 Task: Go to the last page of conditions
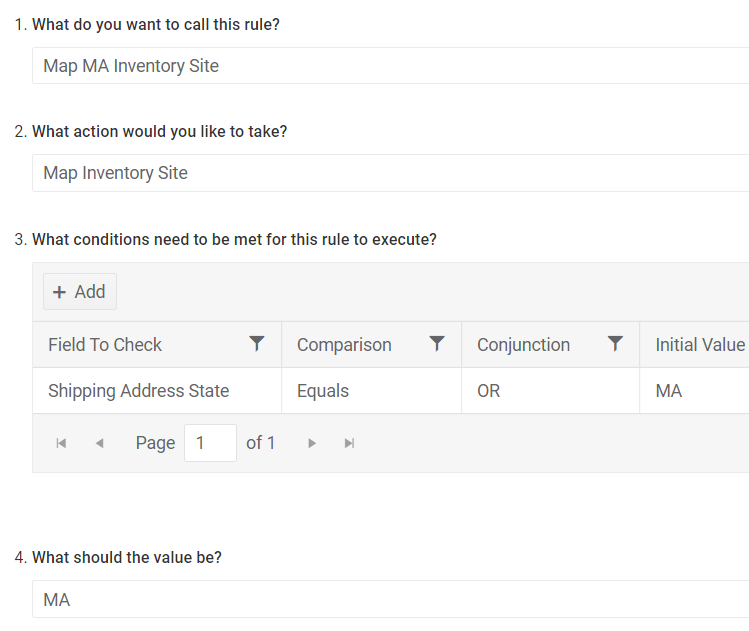(x=349, y=443)
